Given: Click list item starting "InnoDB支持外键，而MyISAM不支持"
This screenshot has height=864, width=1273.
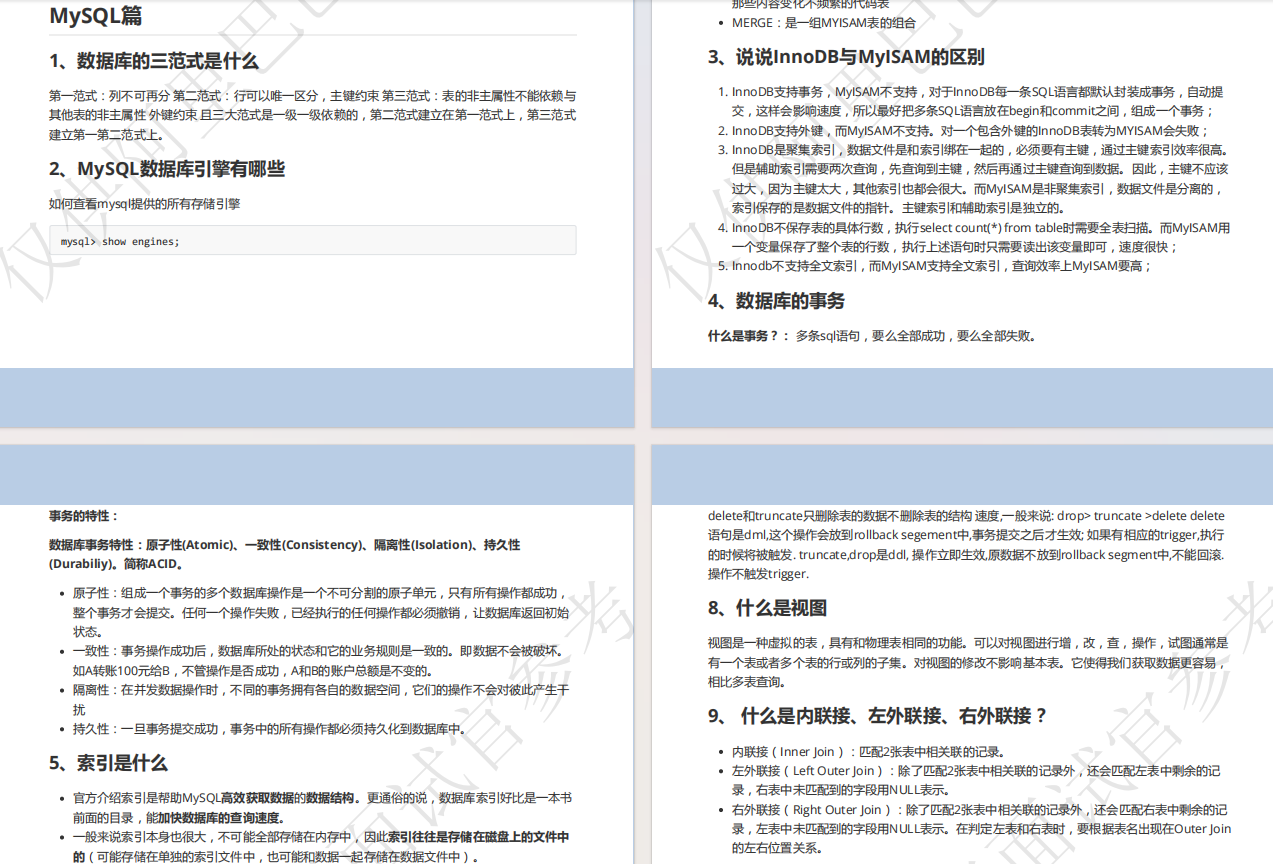Looking at the screenshot, I should [x=970, y=130].
